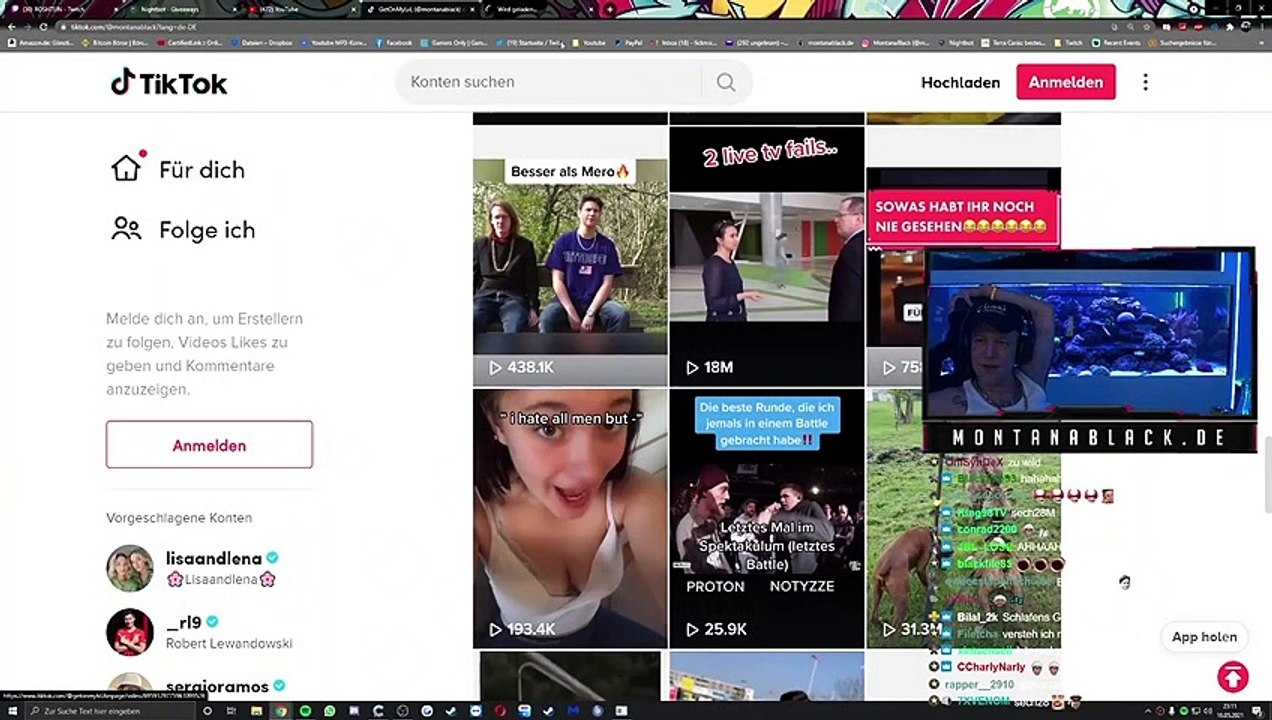
Task: Click the TikTok logo
Action: click(x=169, y=82)
